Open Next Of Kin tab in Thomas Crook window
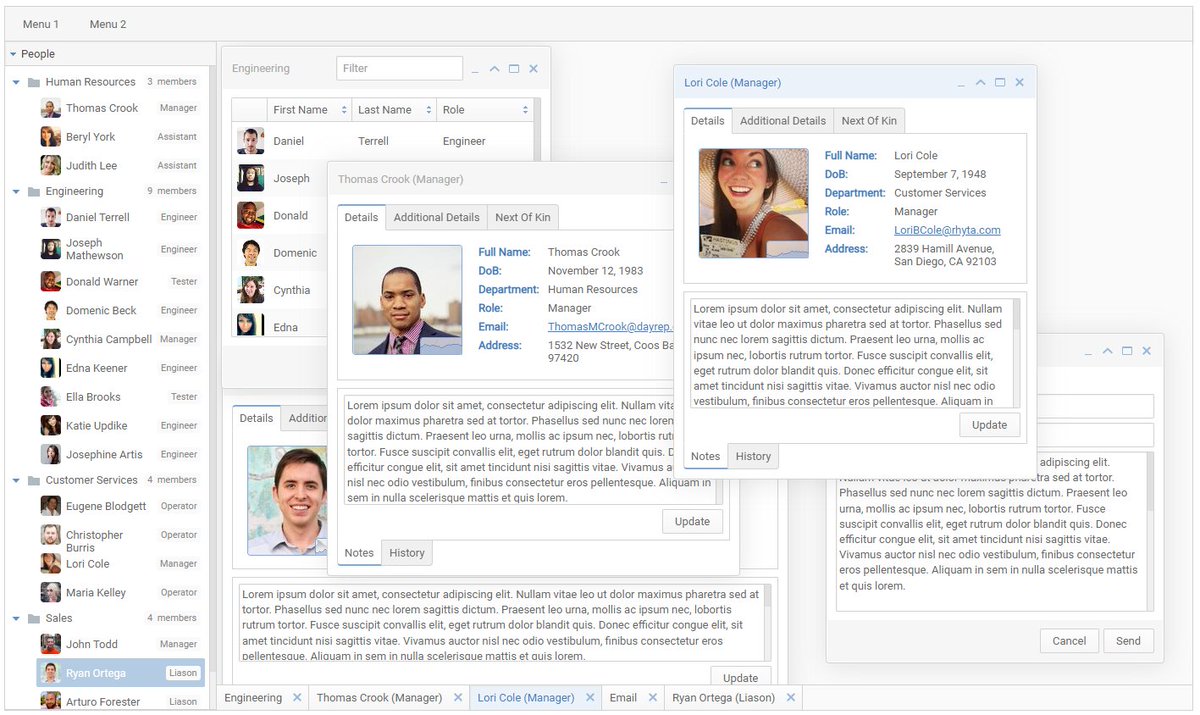 coord(523,217)
